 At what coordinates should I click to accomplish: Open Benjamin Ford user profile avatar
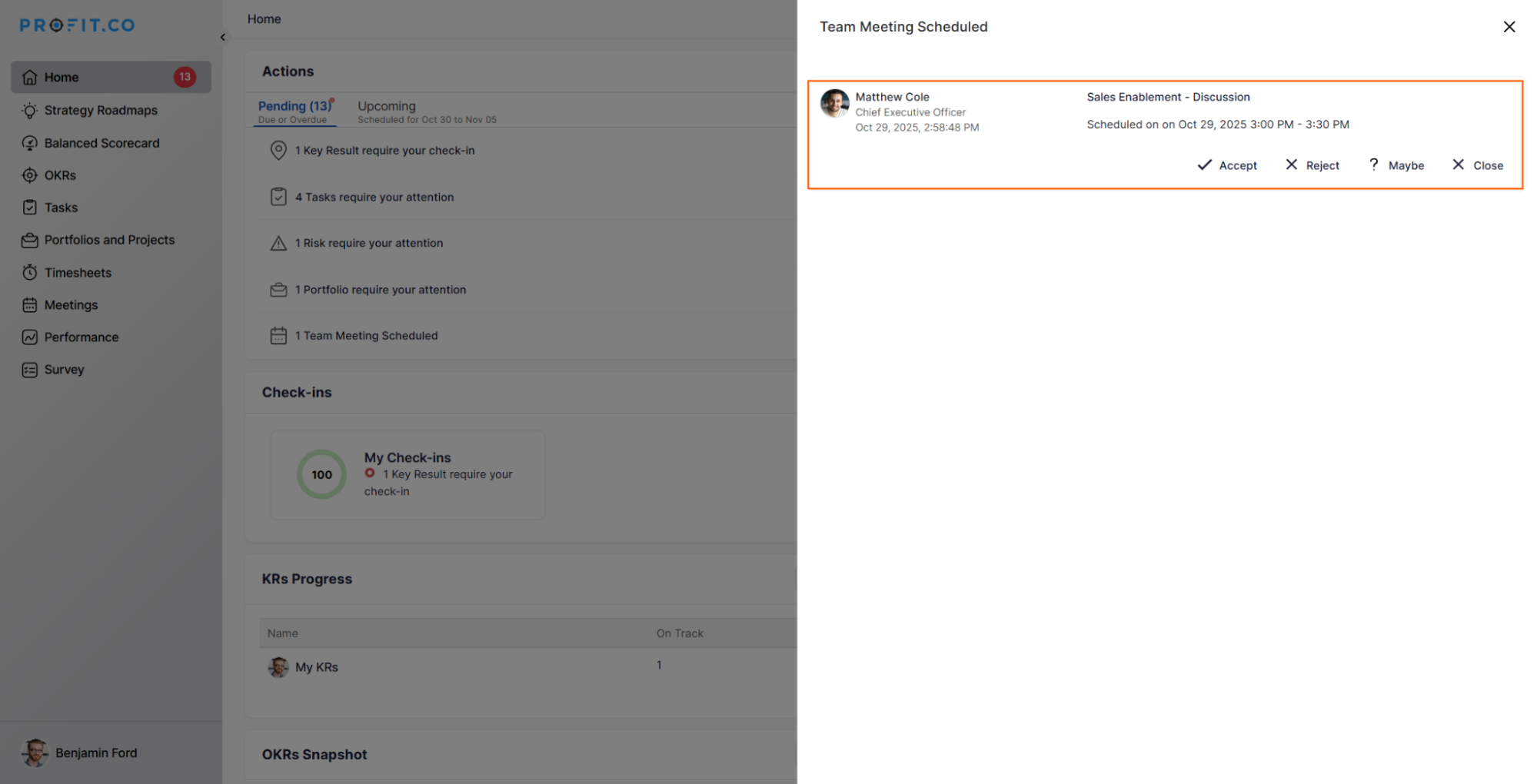[x=35, y=753]
